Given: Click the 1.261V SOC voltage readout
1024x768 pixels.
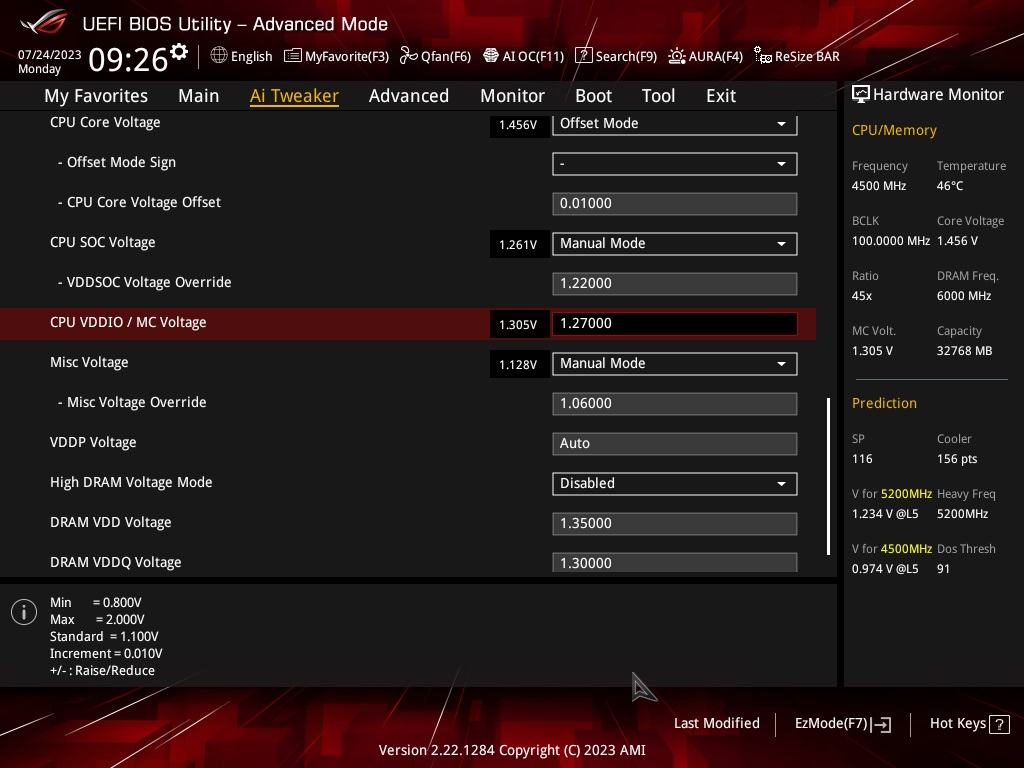Looking at the screenshot, I should [519, 244].
